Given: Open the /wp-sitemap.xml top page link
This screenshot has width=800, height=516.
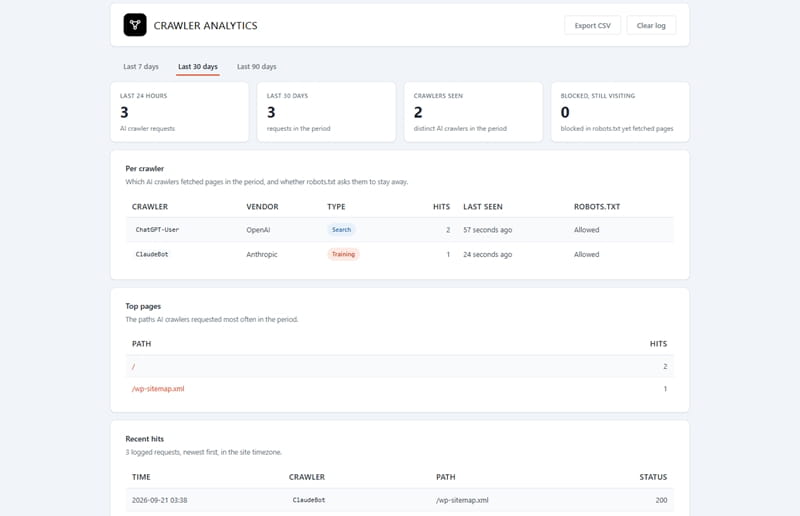Looking at the screenshot, I should [x=158, y=389].
